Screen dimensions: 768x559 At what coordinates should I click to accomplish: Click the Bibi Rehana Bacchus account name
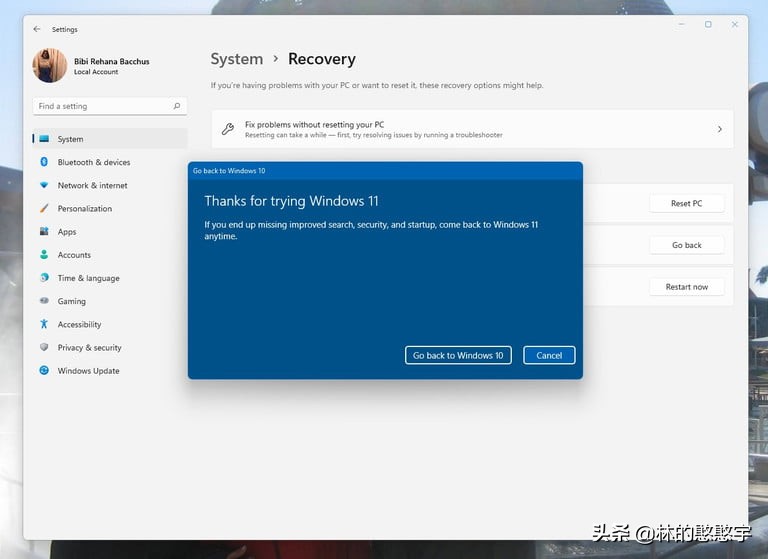[112, 61]
